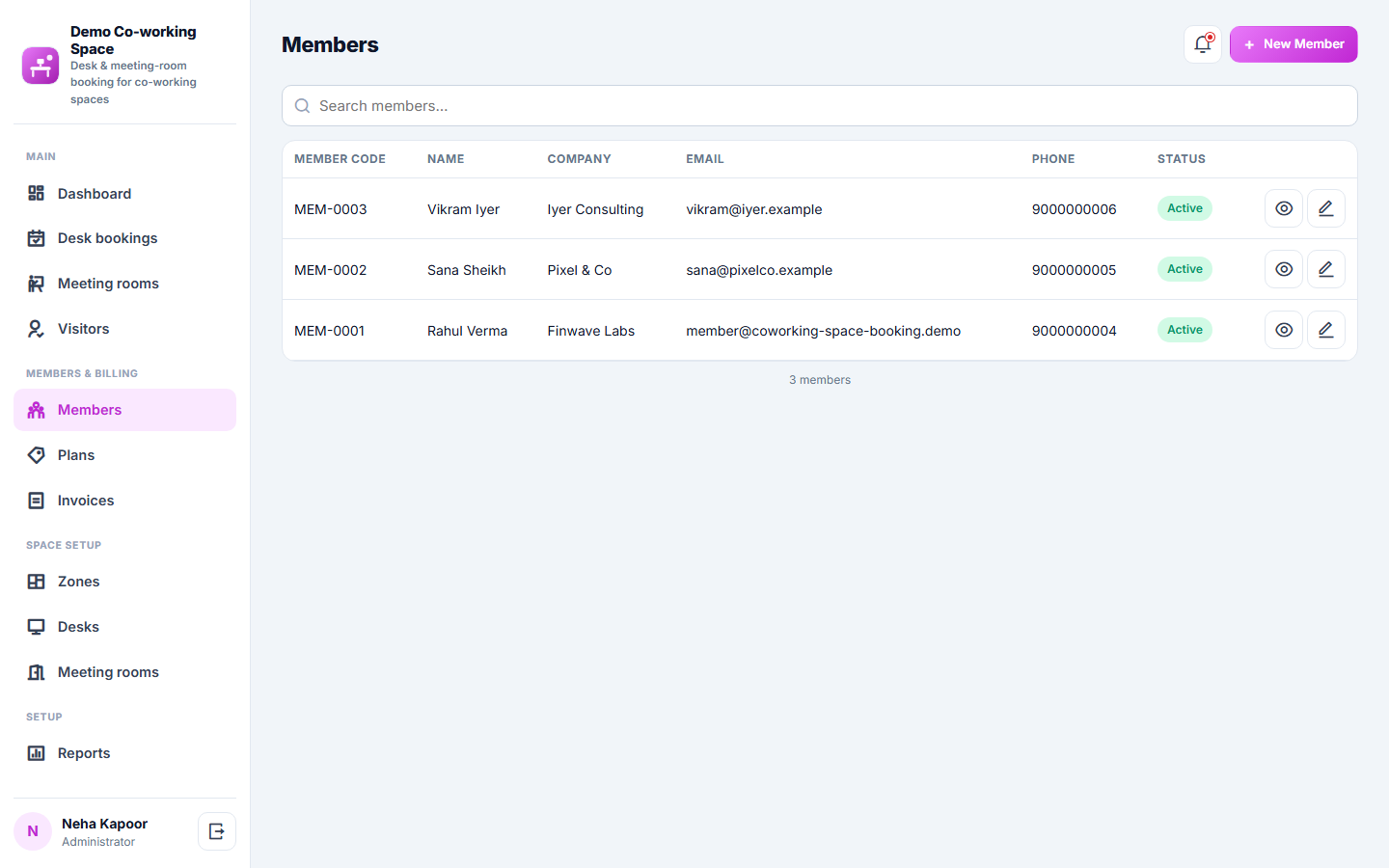The height and width of the screenshot is (868, 1389).
Task: View details for Sana Sheikh
Action: pyautogui.click(x=1284, y=269)
